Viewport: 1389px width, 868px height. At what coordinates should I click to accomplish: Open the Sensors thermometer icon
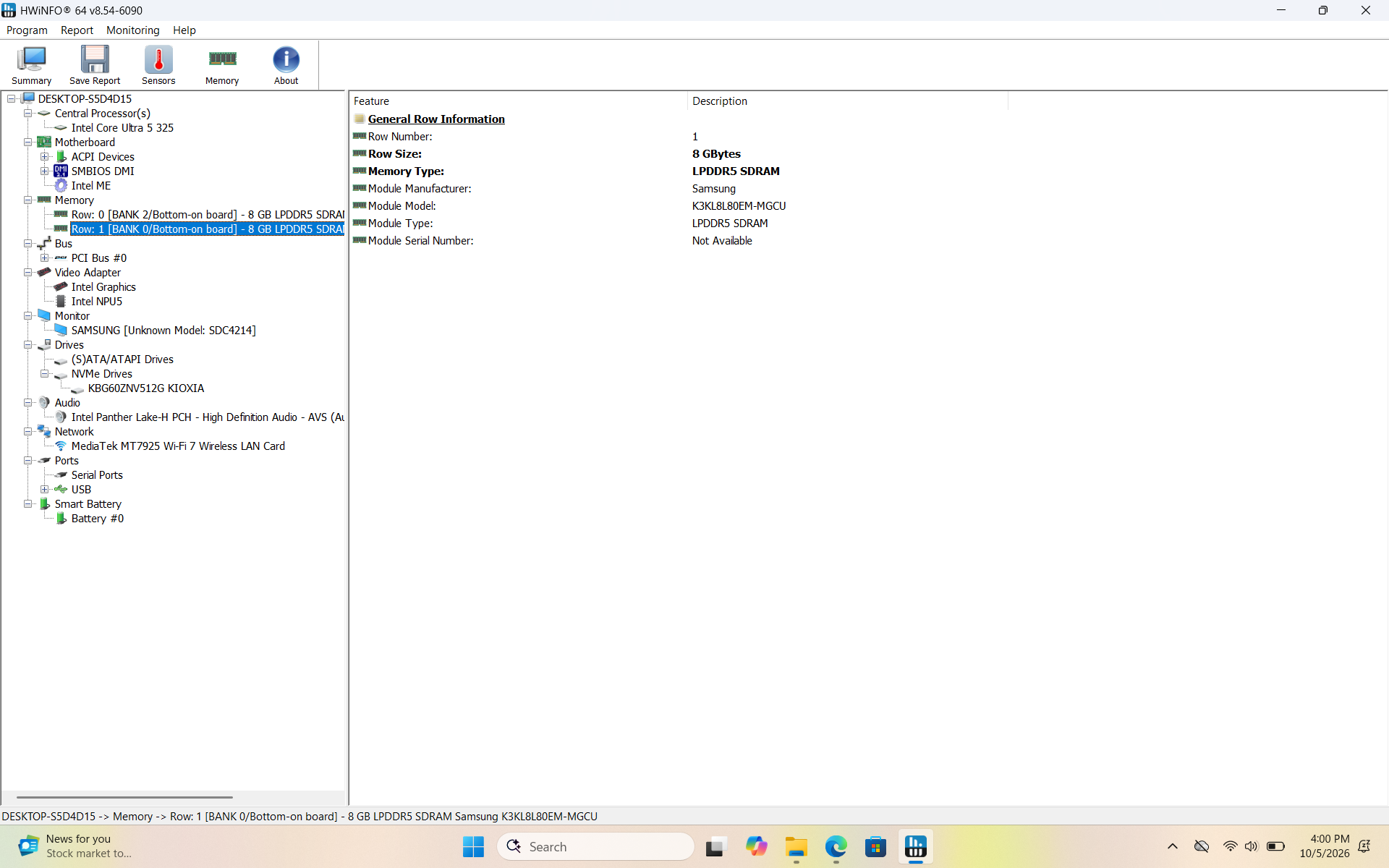point(158,65)
